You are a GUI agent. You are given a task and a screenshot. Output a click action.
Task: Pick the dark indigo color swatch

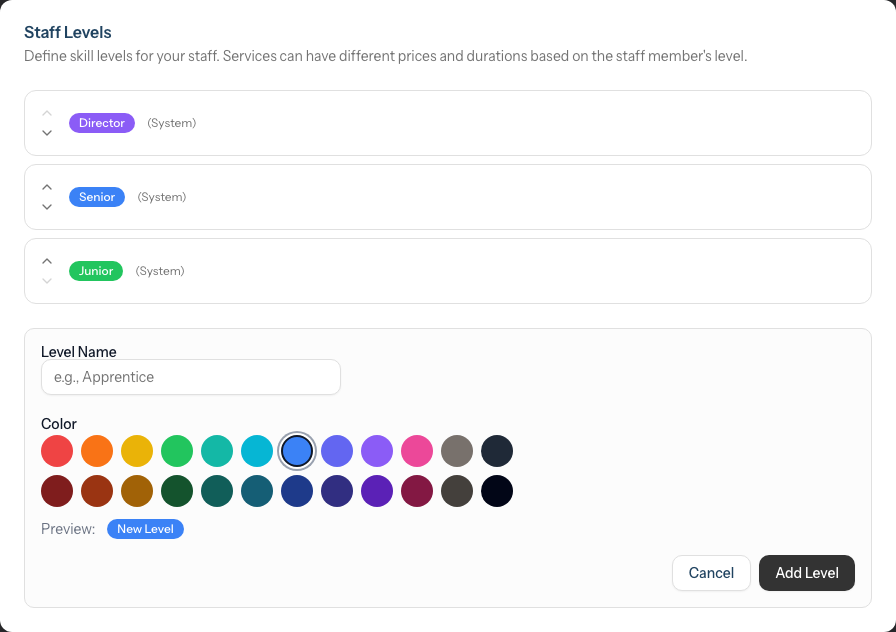(337, 491)
